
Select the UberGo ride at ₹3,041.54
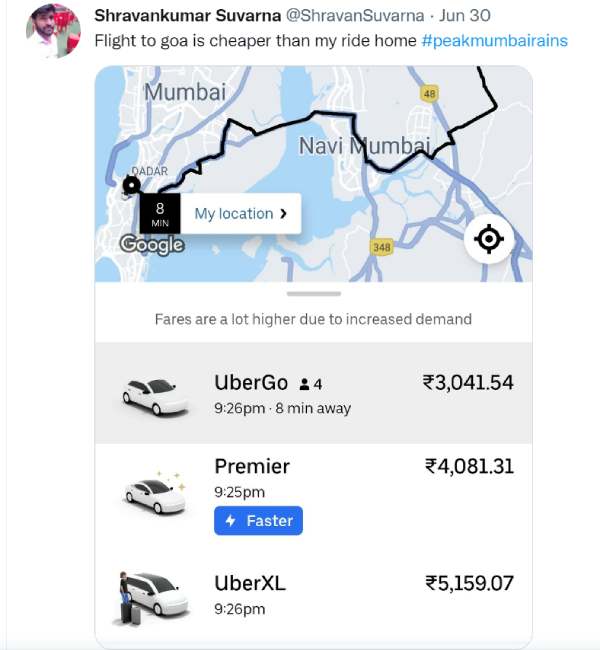[x=313, y=393]
